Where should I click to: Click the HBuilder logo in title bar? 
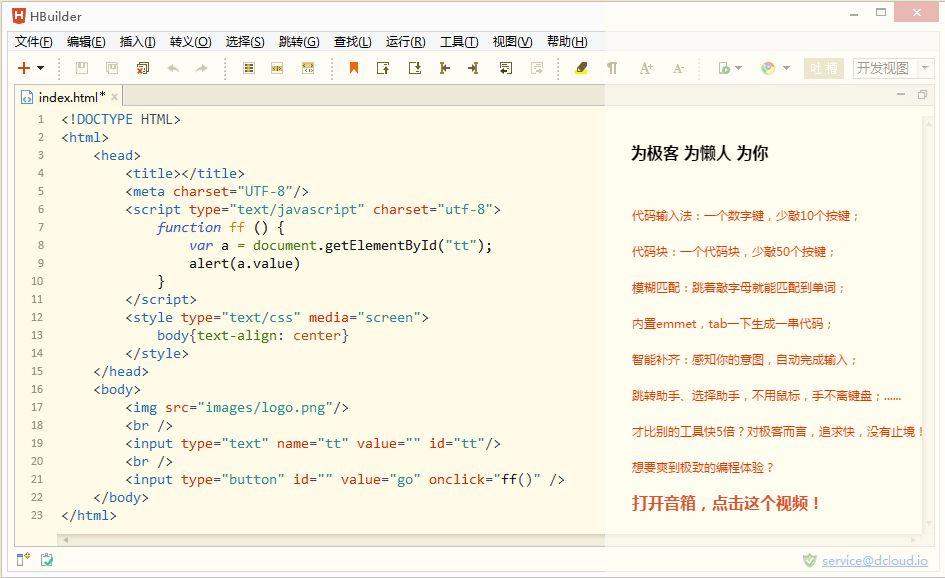point(19,16)
